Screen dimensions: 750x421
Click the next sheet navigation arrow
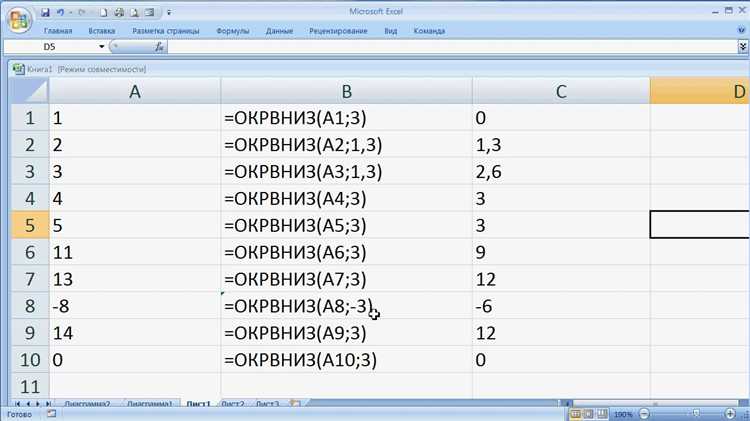point(38,404)
